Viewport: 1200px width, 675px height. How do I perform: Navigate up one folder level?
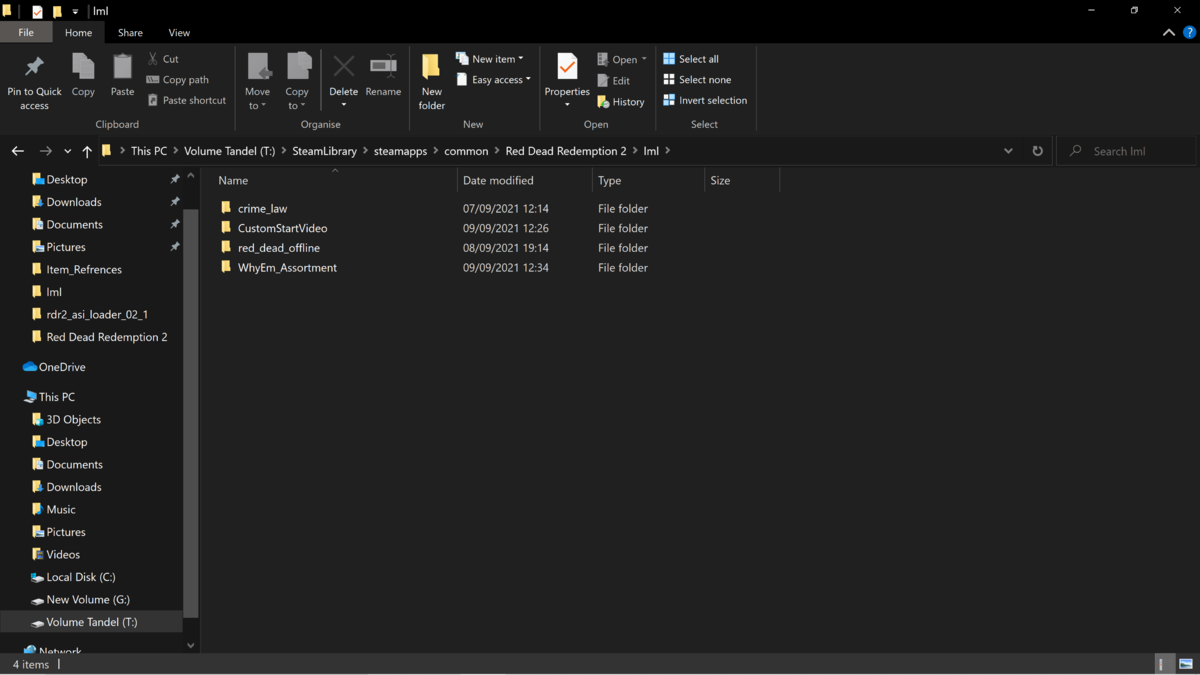(x=87, y=151)
